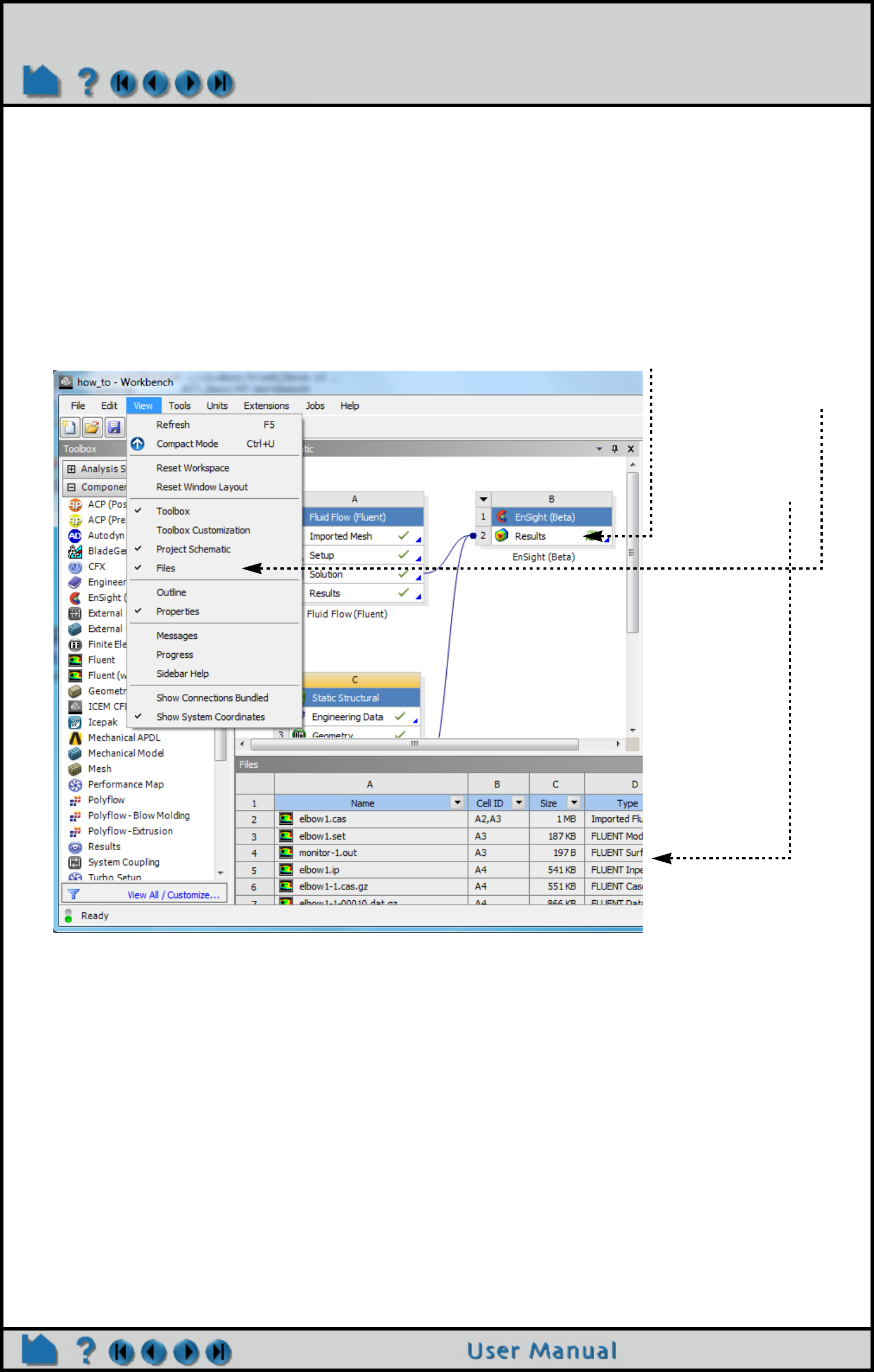Screen dimensions: 874x1372
Task: Click the Results cell in EnSight system
Action: click(551, 536)
